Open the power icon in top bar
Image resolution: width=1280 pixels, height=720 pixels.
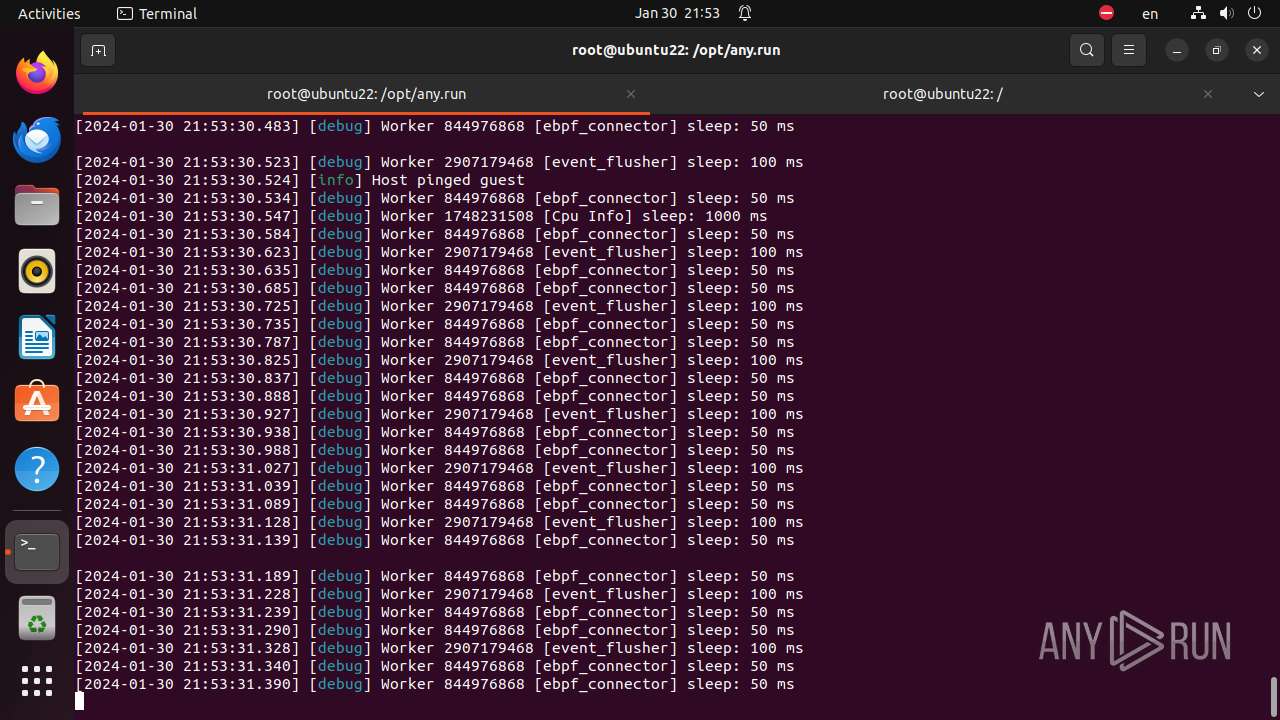[x=1254, y=13]
